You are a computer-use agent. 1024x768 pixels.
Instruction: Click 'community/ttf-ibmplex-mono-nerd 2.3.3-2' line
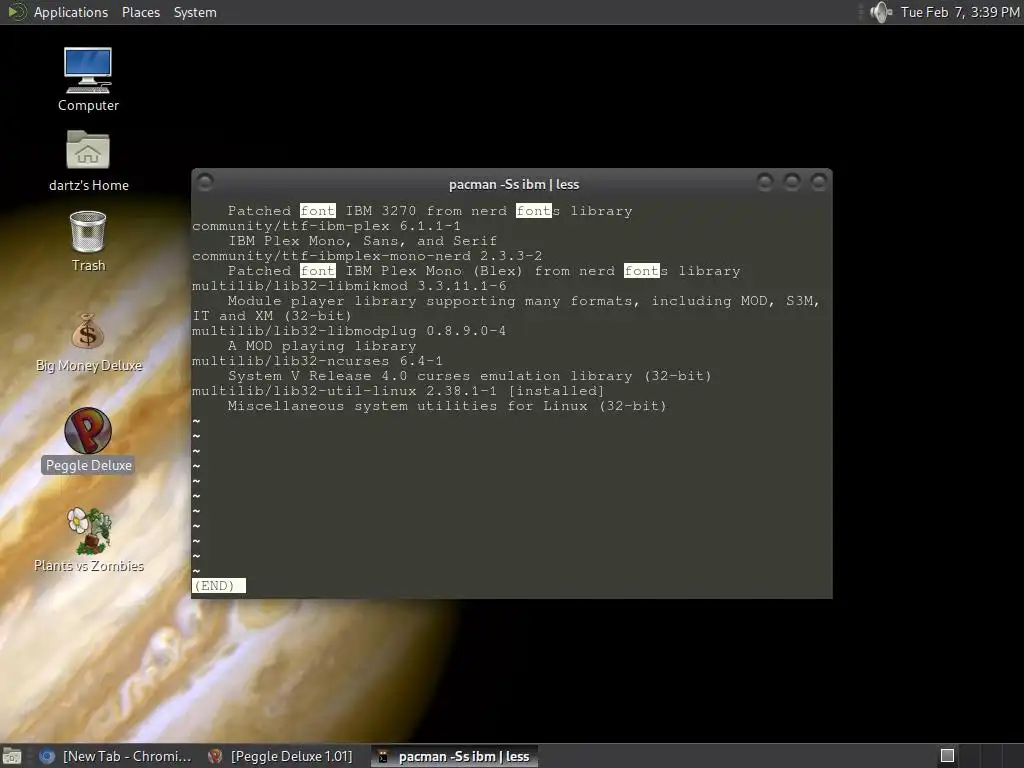(366, 256)
